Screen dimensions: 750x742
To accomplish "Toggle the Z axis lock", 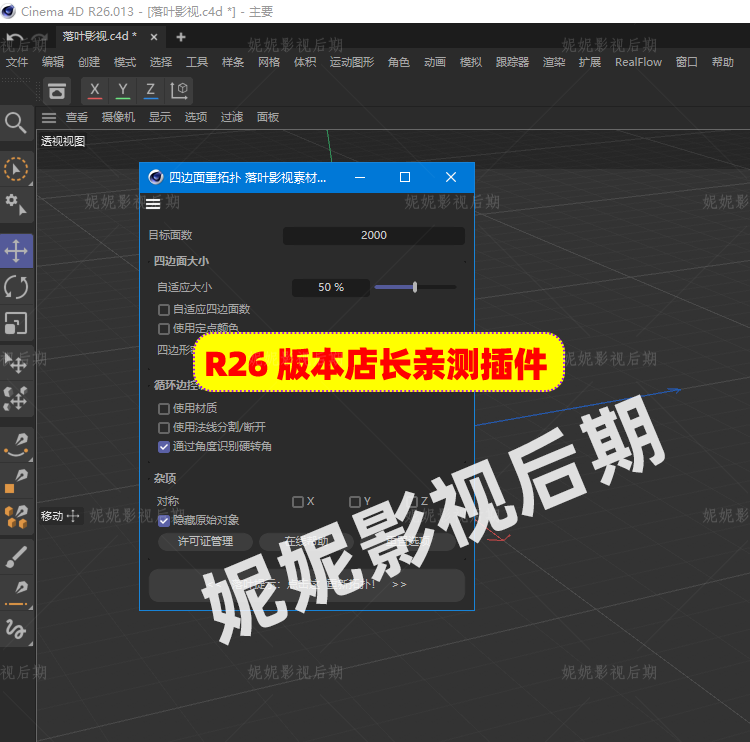I will pos(151,90).
